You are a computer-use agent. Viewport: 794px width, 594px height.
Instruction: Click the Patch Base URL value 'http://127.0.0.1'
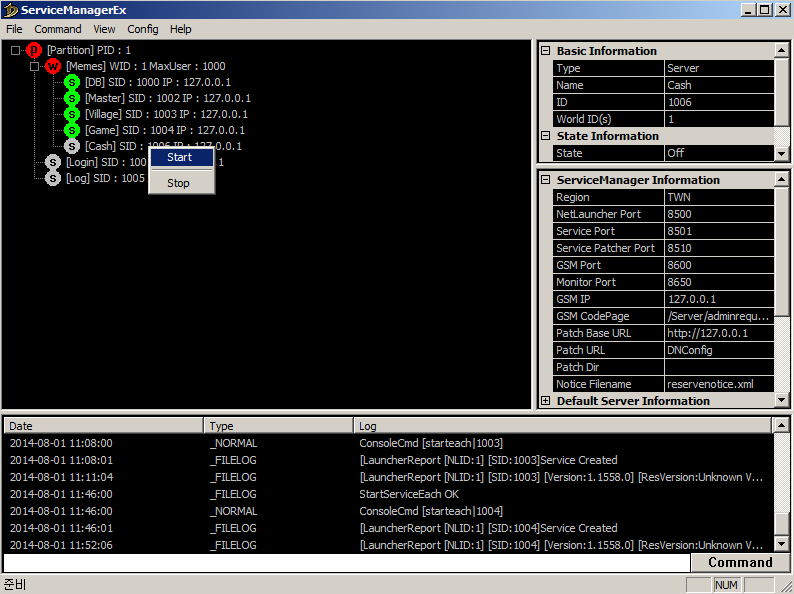(719, 333)
